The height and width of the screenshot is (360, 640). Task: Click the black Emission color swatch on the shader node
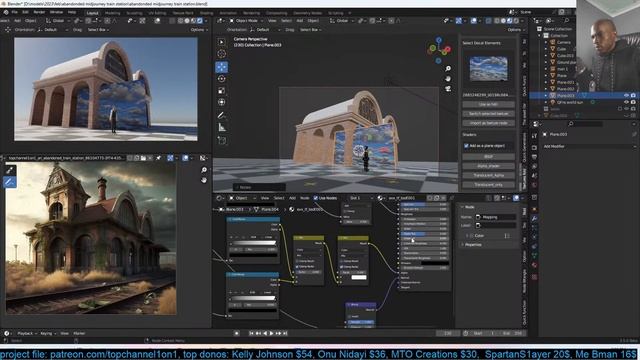(435, 264)
